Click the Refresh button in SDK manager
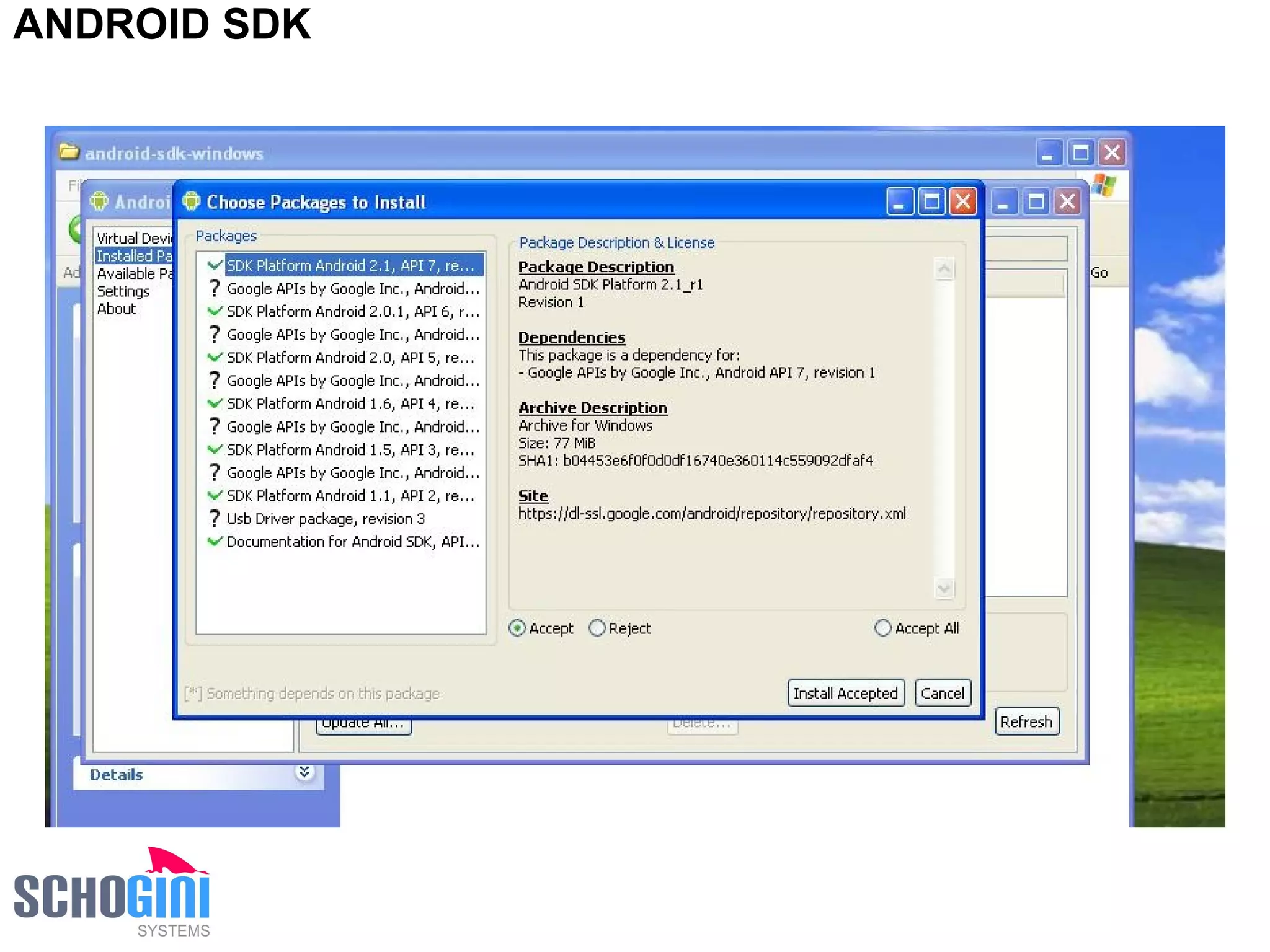The height and width of the screenshot is (952, 1270). (x=1026, y=721)
